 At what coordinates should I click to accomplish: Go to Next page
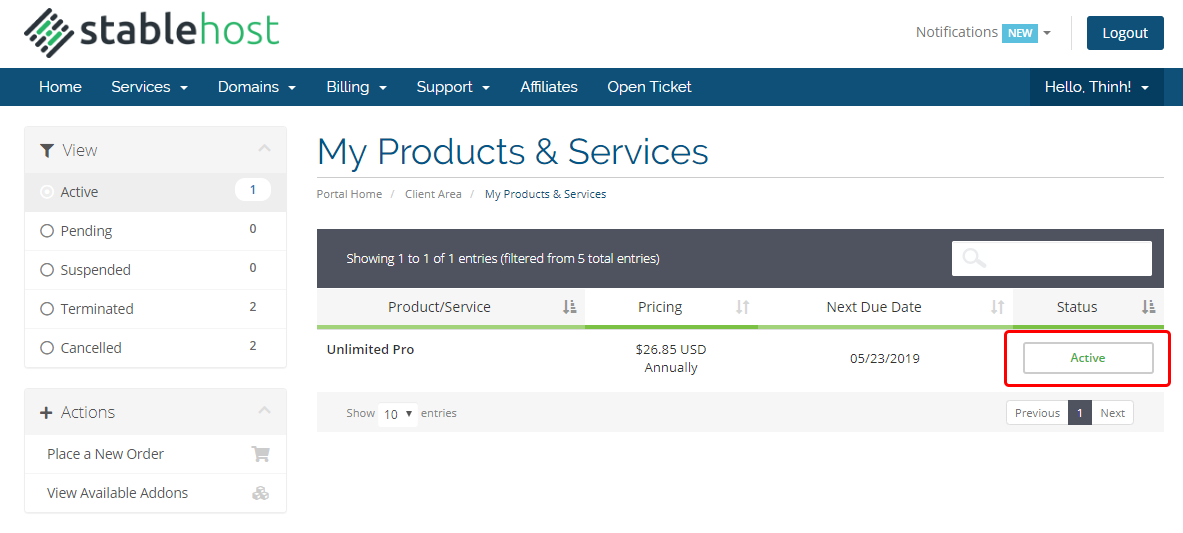(1112, 413)
